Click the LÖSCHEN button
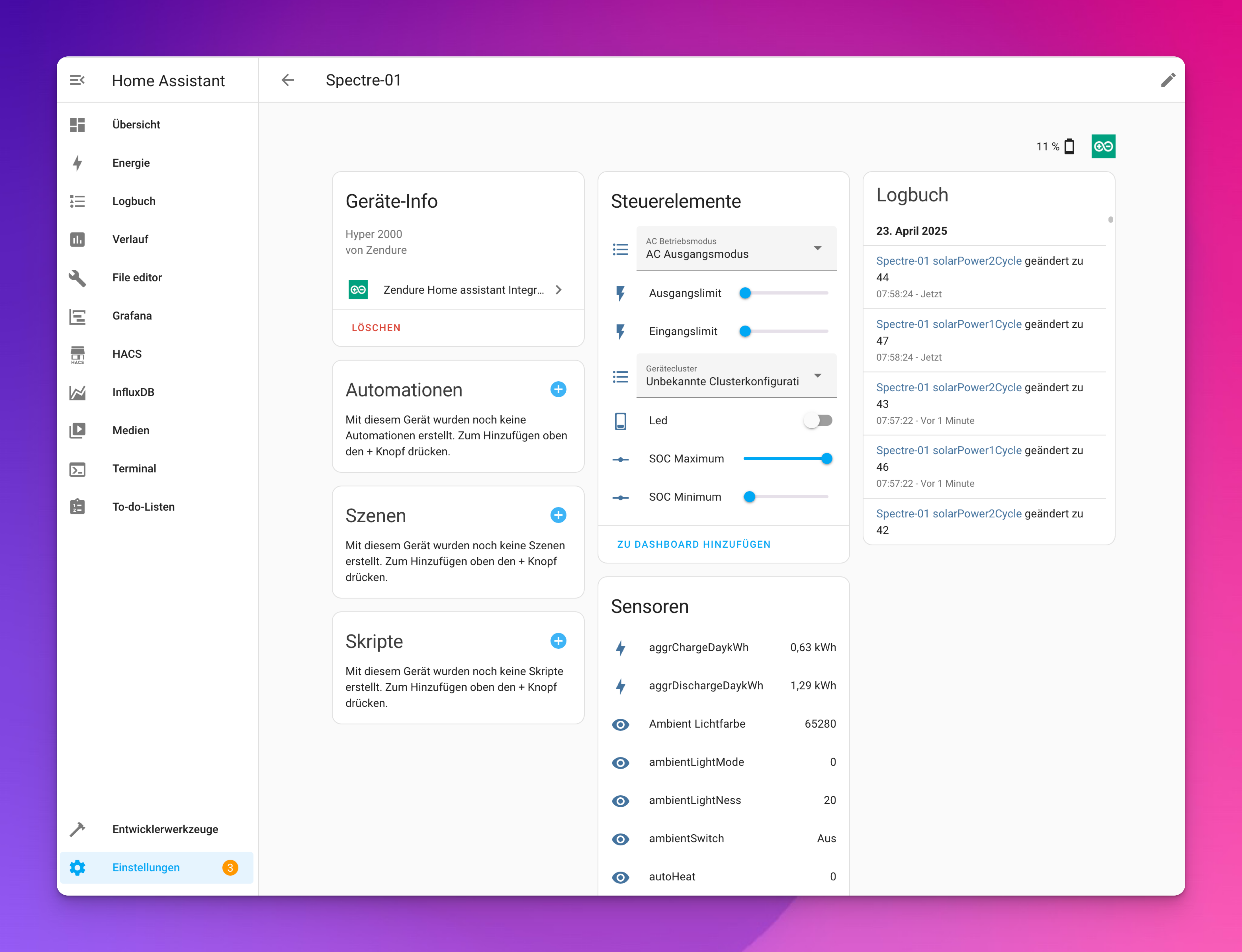The width and height of the screenshot is (1242, 952). (x=376, y=328)
